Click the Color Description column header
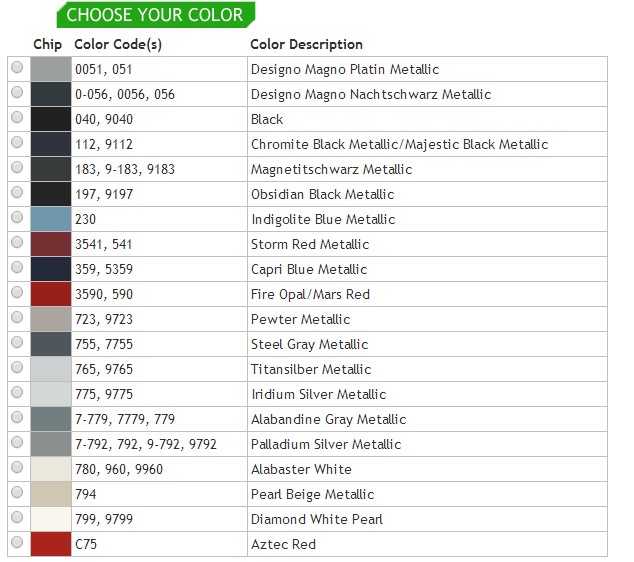Screen dimensions: 634x562 (306, 44)
